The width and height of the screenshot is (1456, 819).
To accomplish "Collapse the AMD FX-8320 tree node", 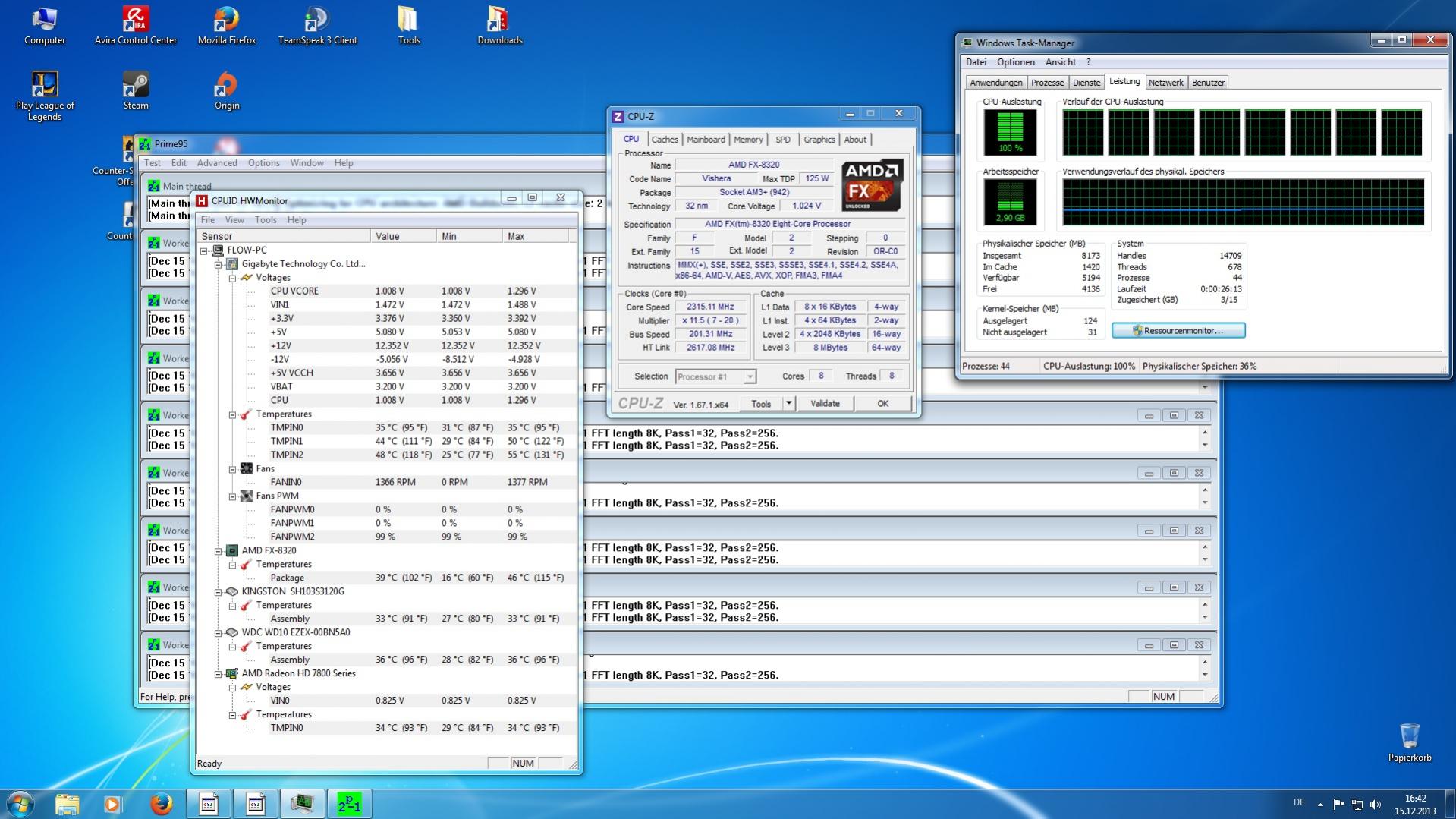I will (x=219, y=551).
